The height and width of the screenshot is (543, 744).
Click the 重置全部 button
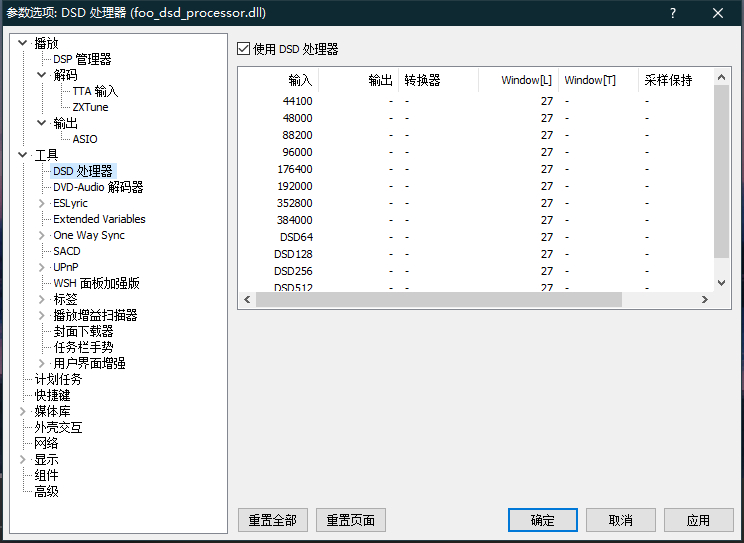(x=273, y=520)
